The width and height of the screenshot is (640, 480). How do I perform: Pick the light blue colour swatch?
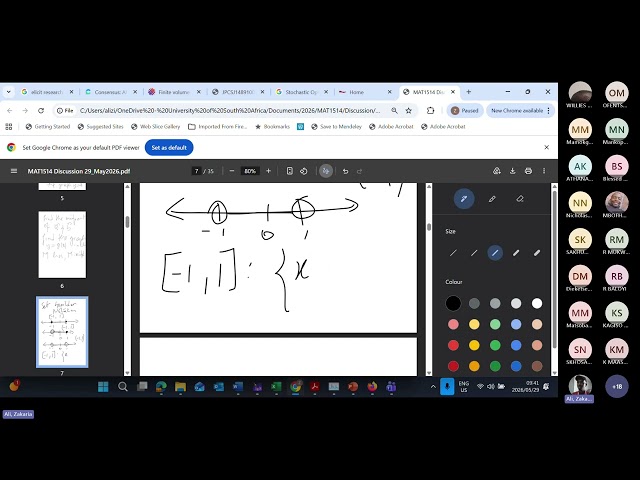pos(516,324)
